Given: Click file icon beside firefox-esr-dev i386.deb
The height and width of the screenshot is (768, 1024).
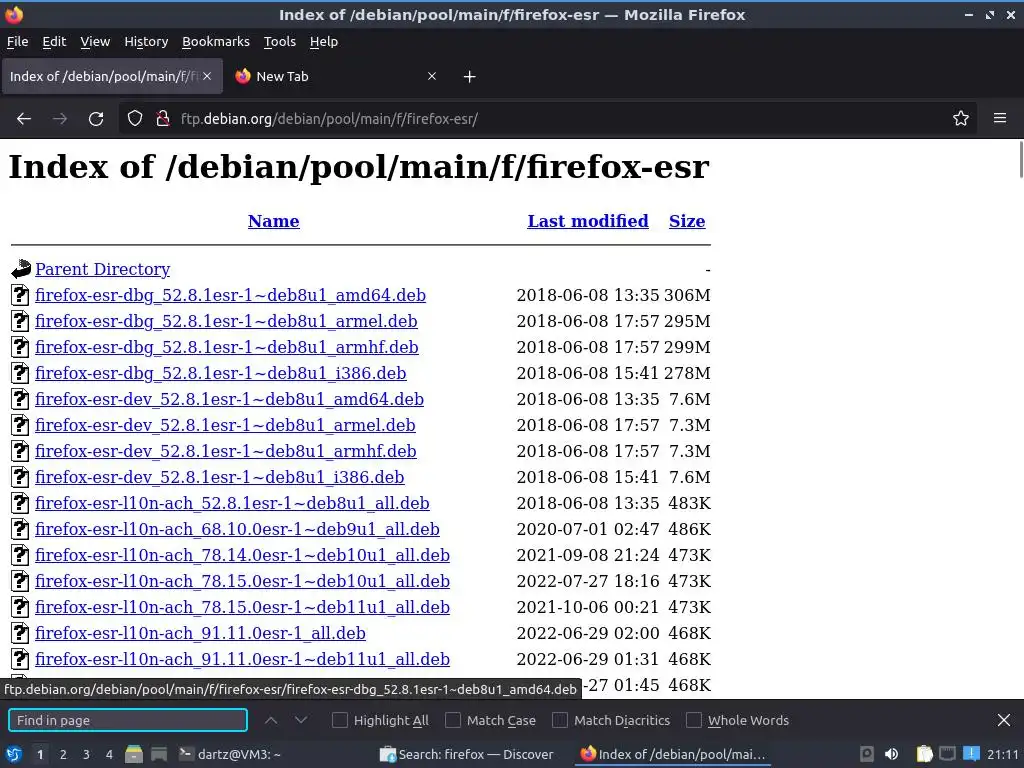Looking at the screenshot, I should (x=20, y=477).
